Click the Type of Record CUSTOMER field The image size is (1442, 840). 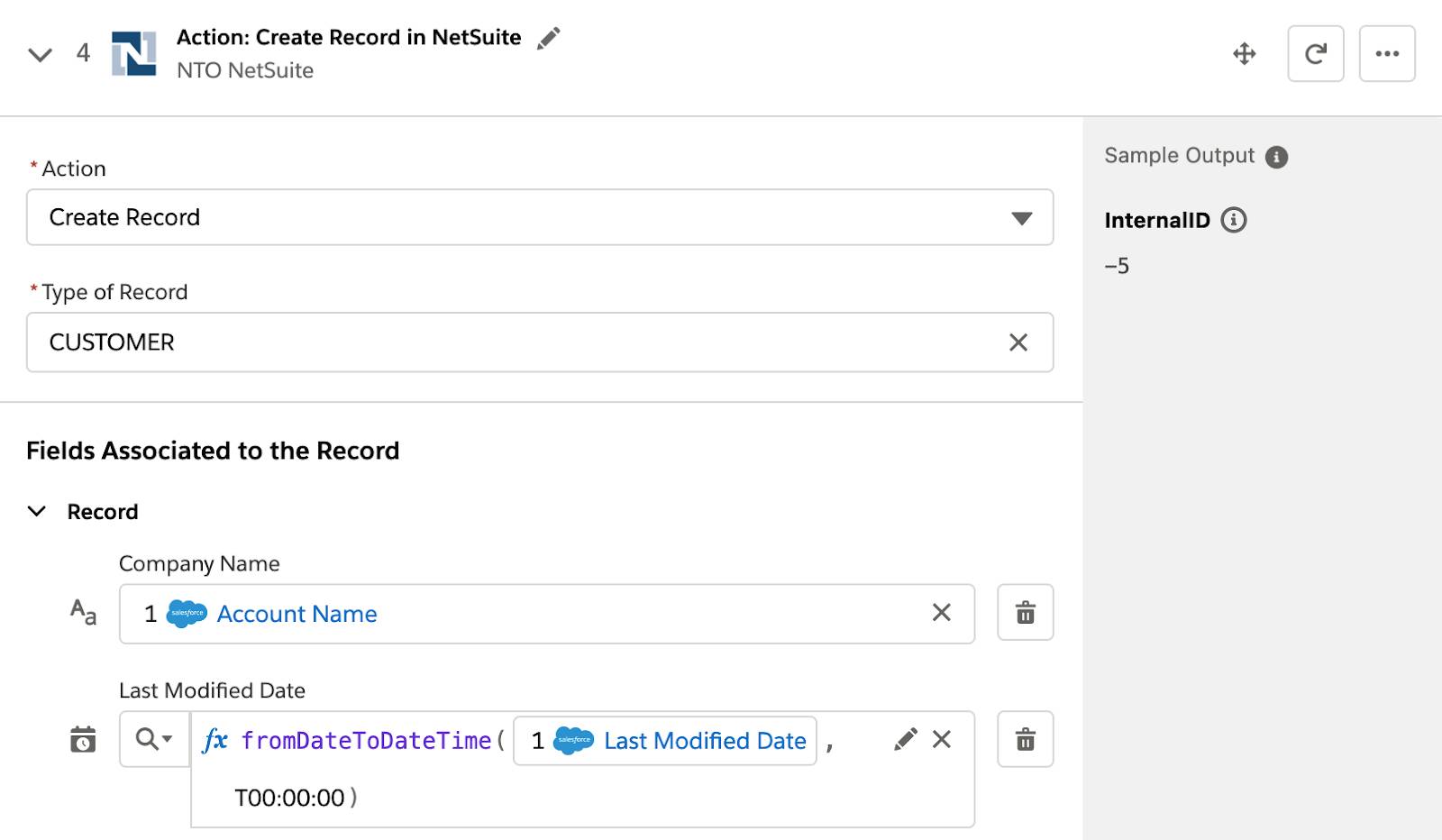coord(540,342)
